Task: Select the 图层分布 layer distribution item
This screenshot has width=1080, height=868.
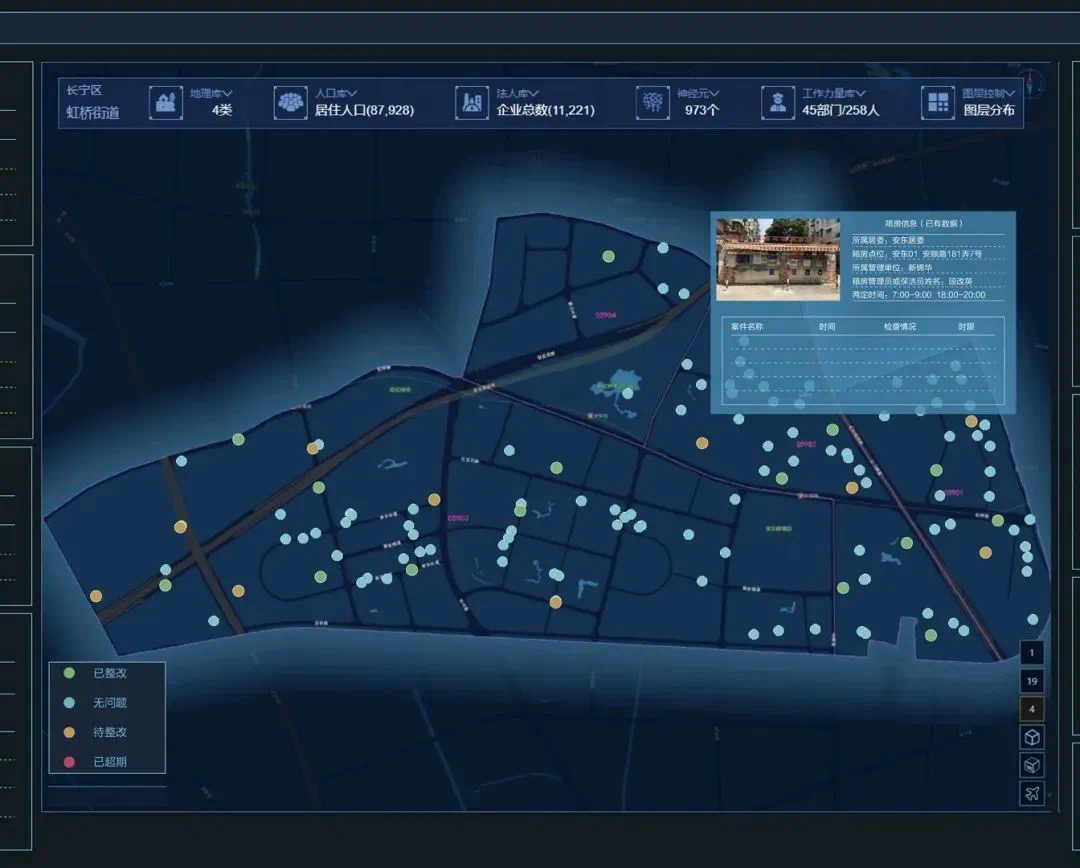Action: tap(988, 110)
